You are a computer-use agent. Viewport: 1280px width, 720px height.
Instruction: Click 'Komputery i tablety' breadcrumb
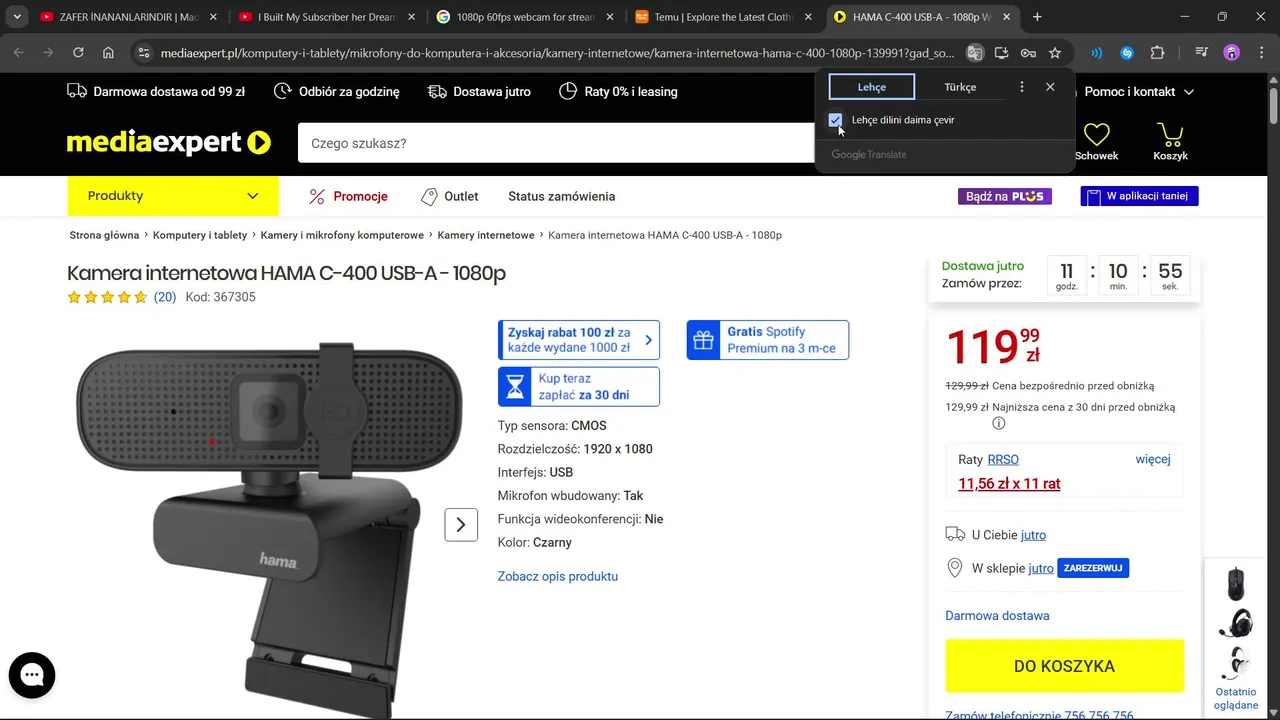click(200, 235)
